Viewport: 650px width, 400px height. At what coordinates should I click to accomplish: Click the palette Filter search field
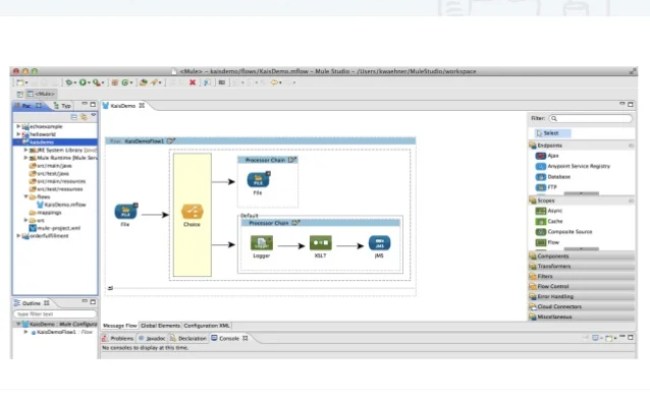[x=591, y=119]
